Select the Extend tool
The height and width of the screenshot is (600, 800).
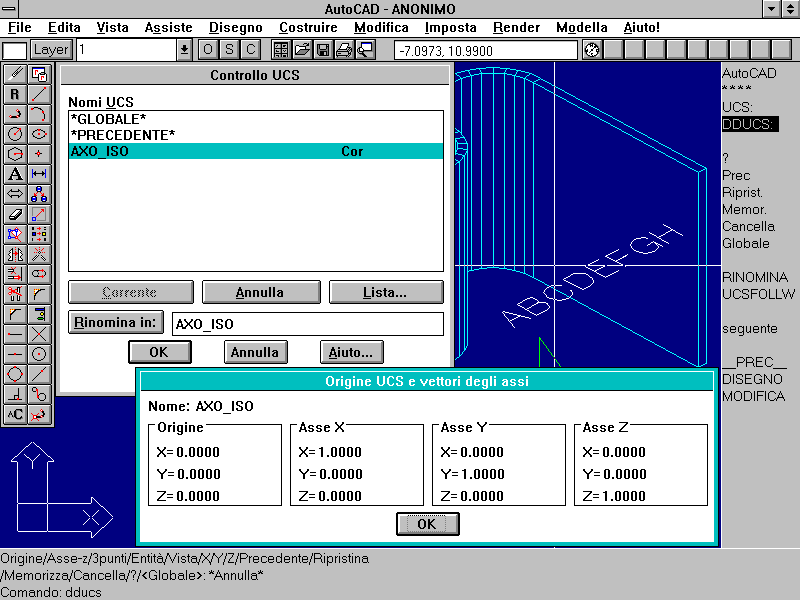tap(15, 274)
